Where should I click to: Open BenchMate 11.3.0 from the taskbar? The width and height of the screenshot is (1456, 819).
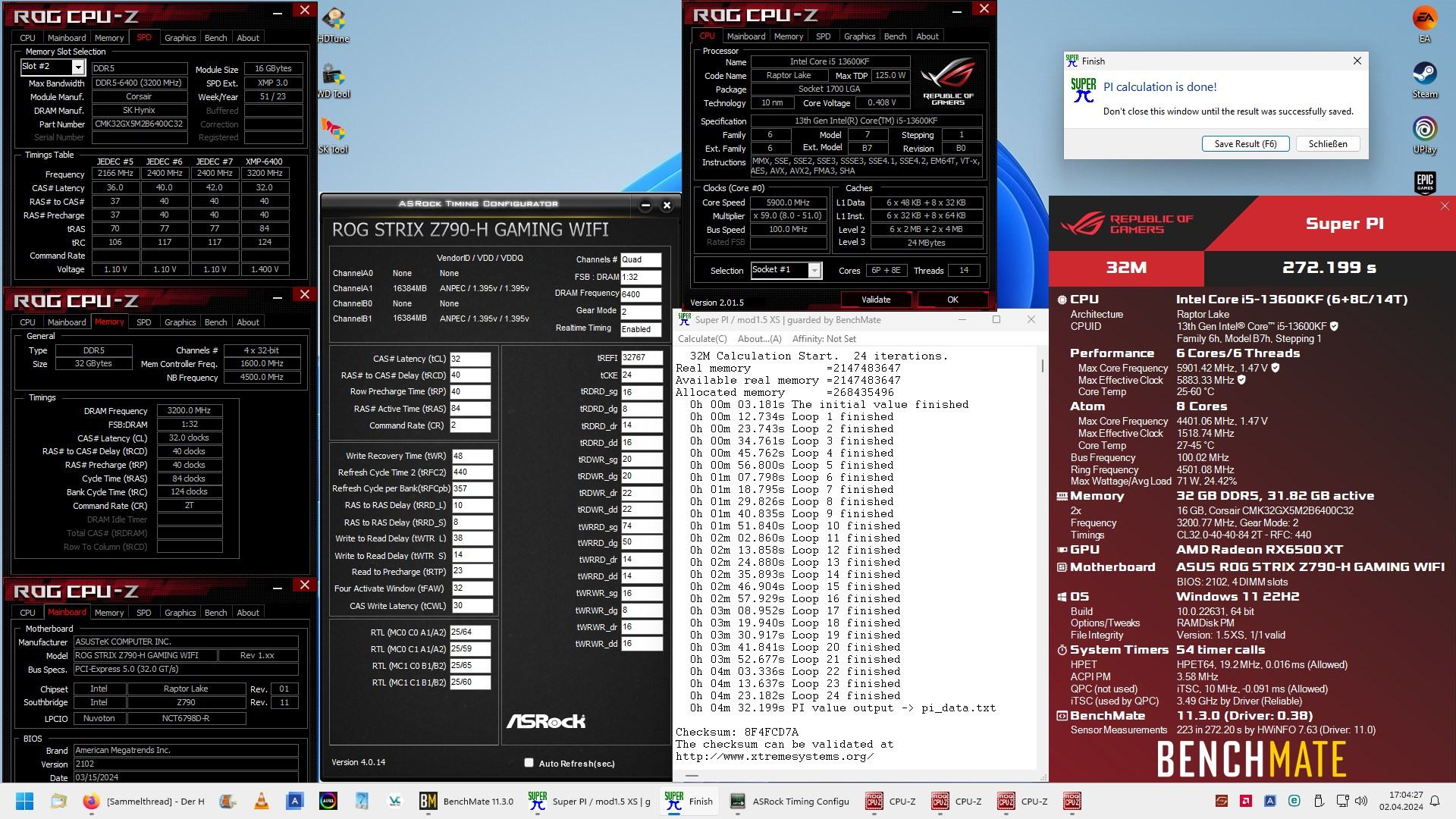click(466, 801)
